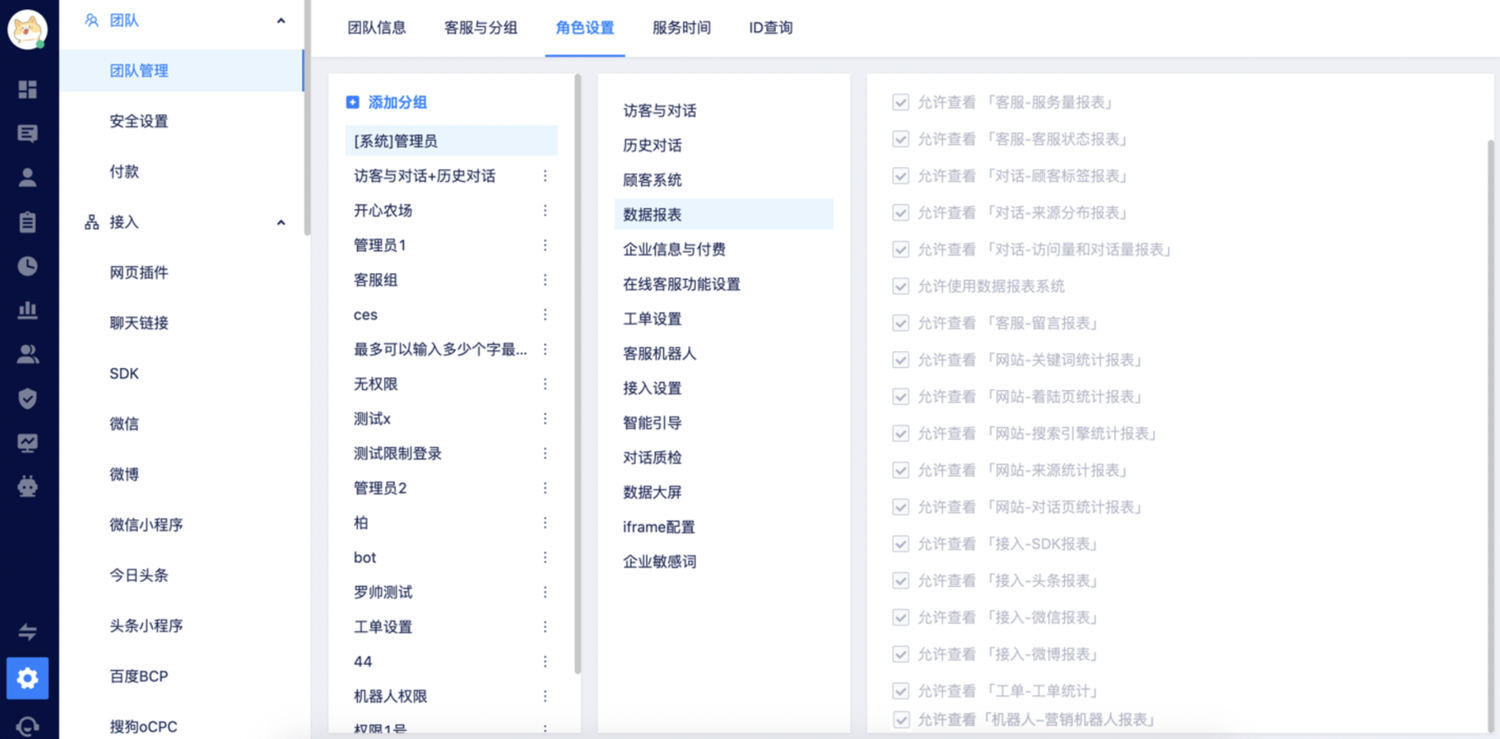Image resolution: width=1500 pixels, height=739 pixels.
Task: Toggle checkbox 允许查看「客服-服务量报表」
Action: click(901, 102)
